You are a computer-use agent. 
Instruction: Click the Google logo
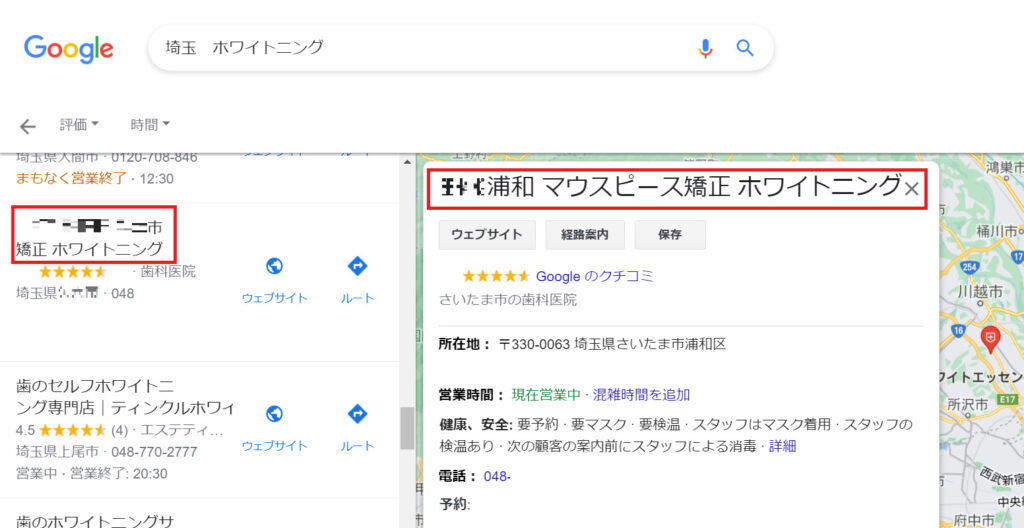(69, 49)
